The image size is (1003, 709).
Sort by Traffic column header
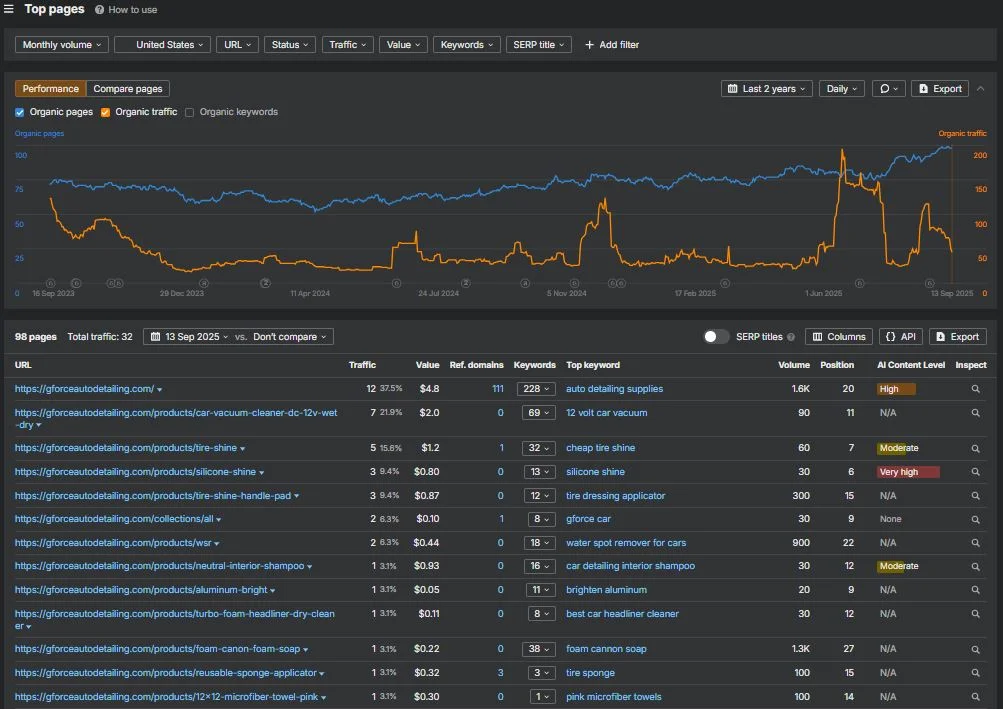(362, 365)
